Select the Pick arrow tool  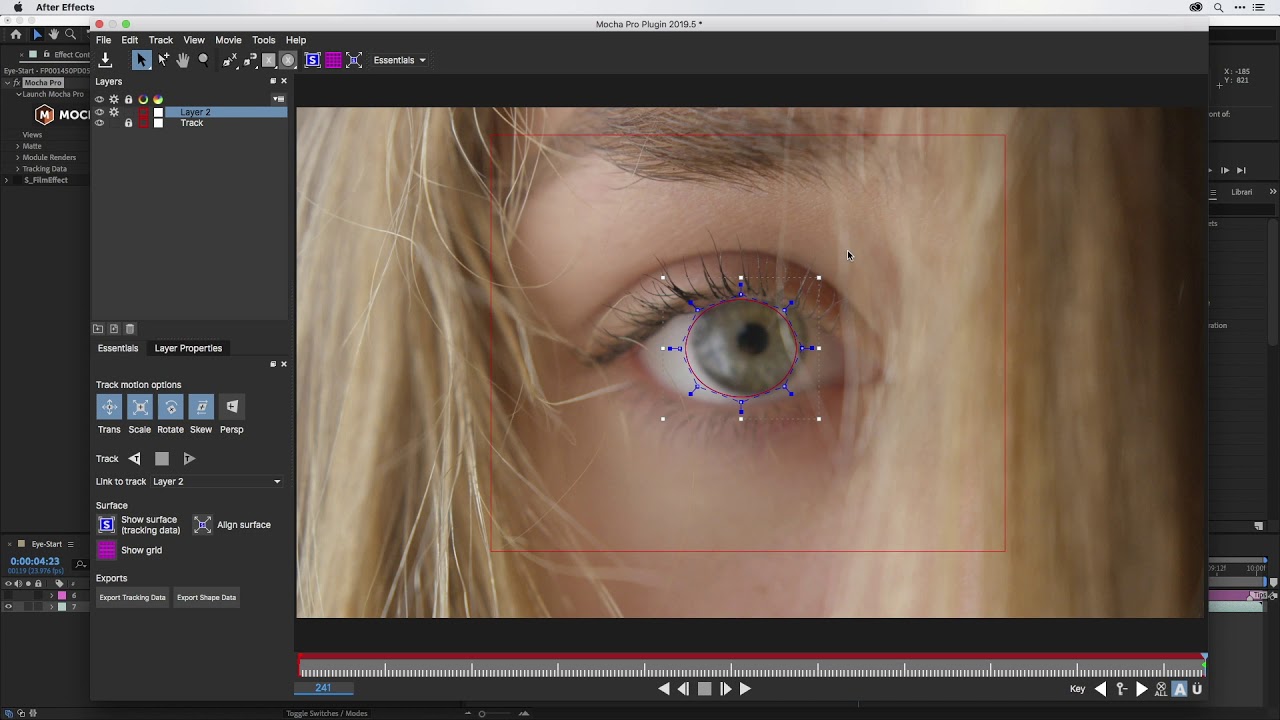coord(141,60)
